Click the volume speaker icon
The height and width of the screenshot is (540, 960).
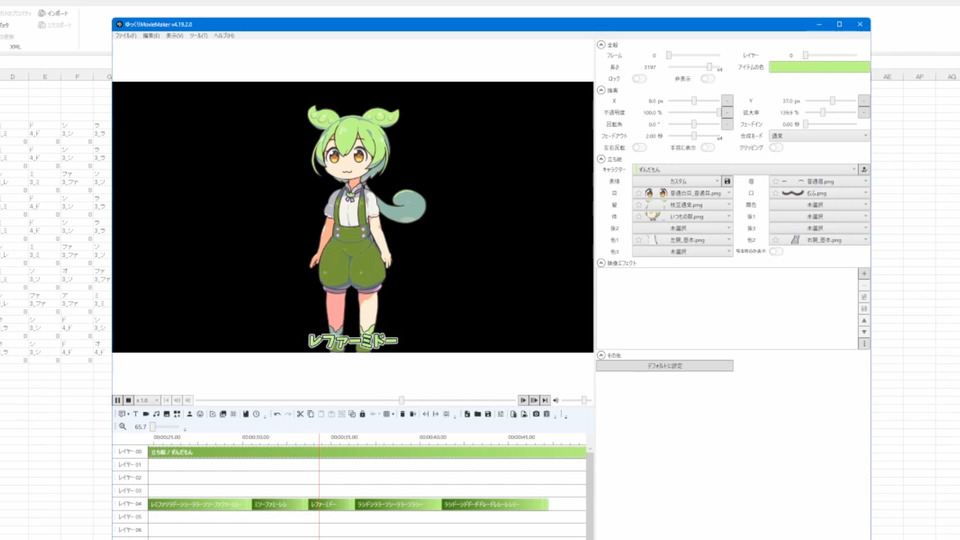pos(556,400)
